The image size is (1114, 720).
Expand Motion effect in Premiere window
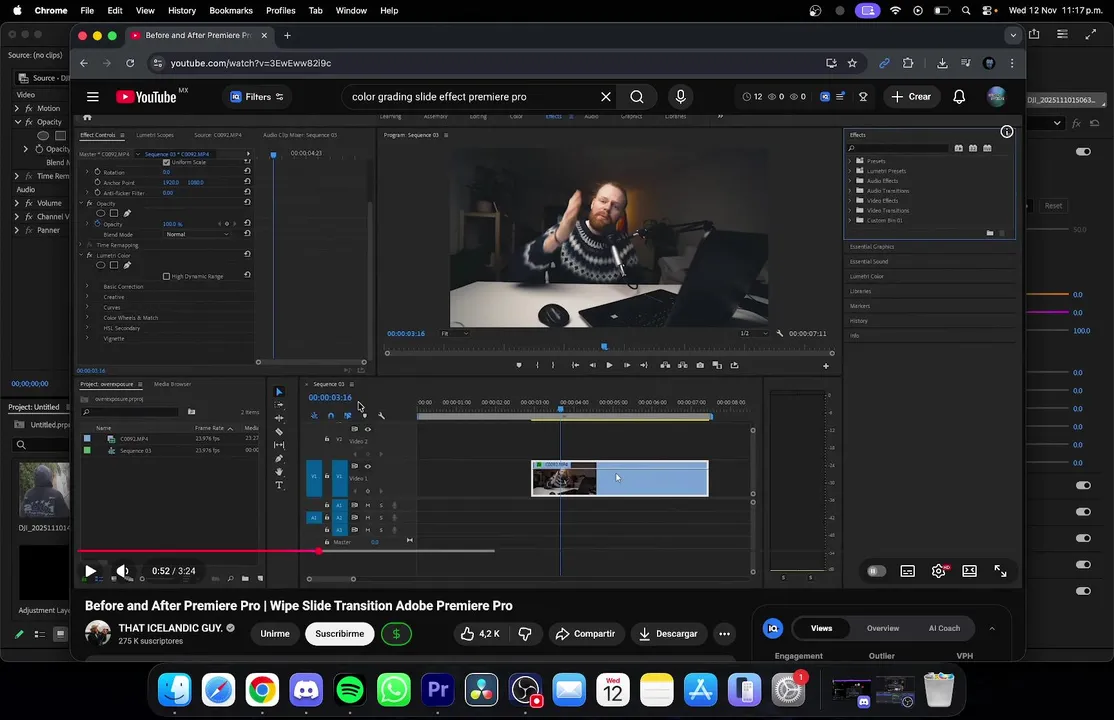pos(16,109)
